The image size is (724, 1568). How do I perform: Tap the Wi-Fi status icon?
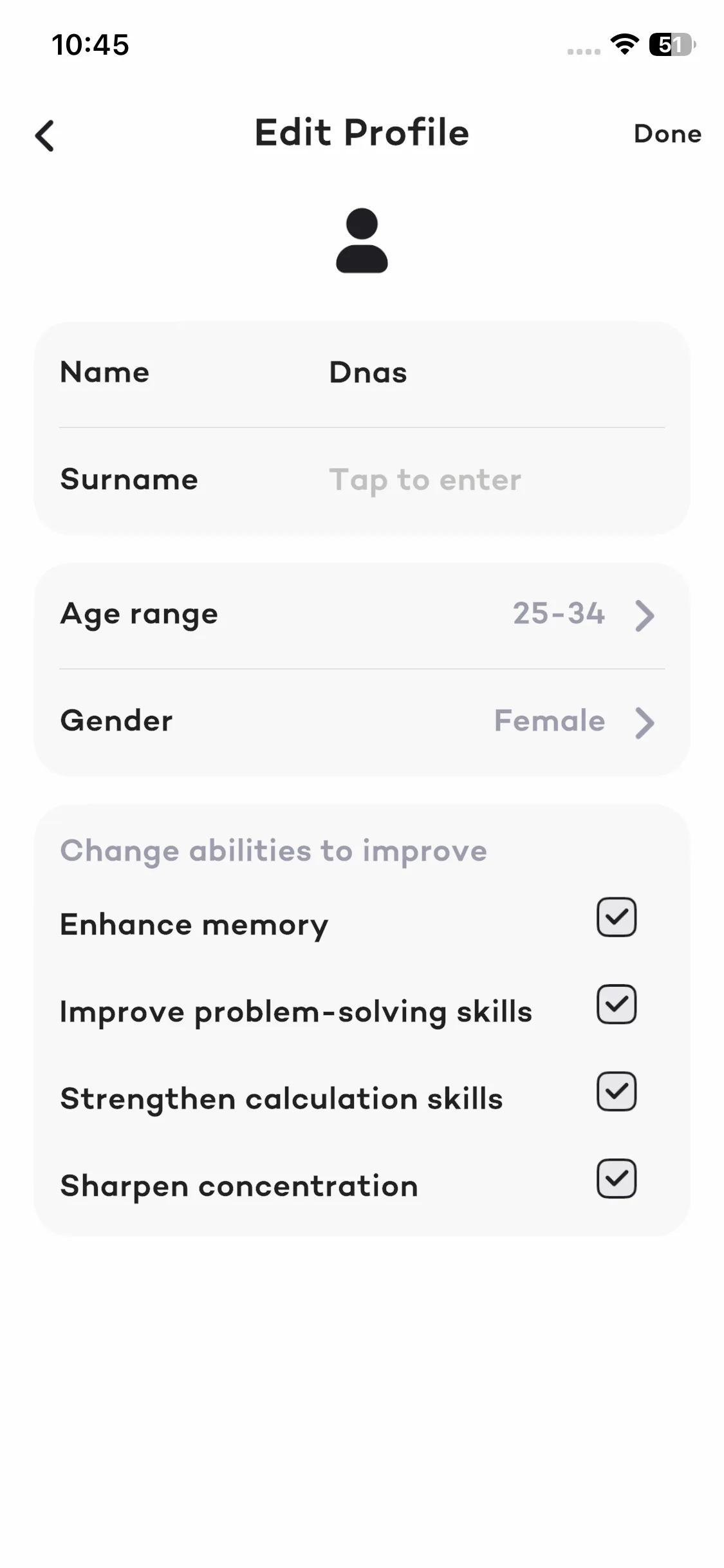coord(624,44)
